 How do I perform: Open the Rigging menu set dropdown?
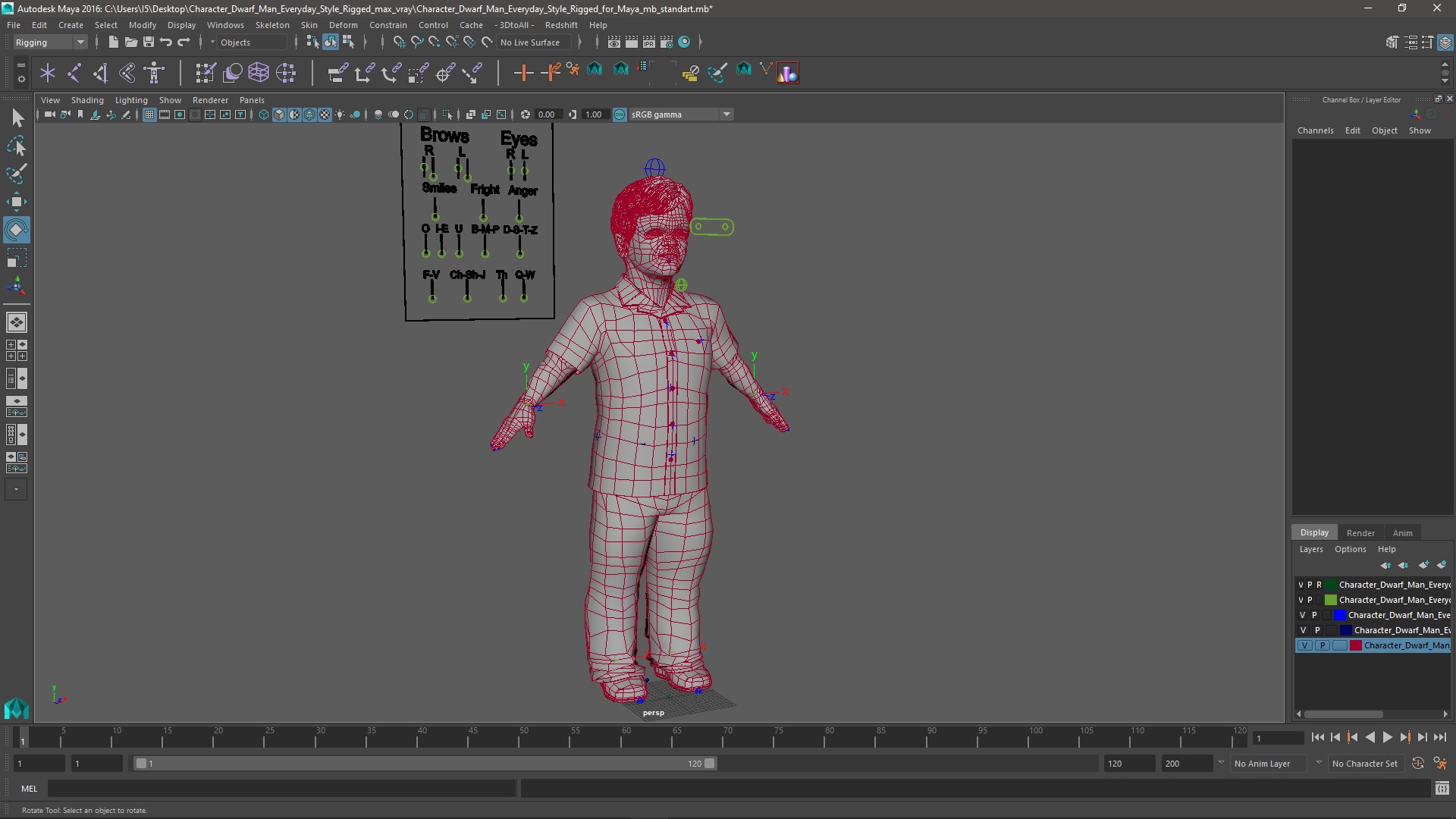tap(50, 42)
